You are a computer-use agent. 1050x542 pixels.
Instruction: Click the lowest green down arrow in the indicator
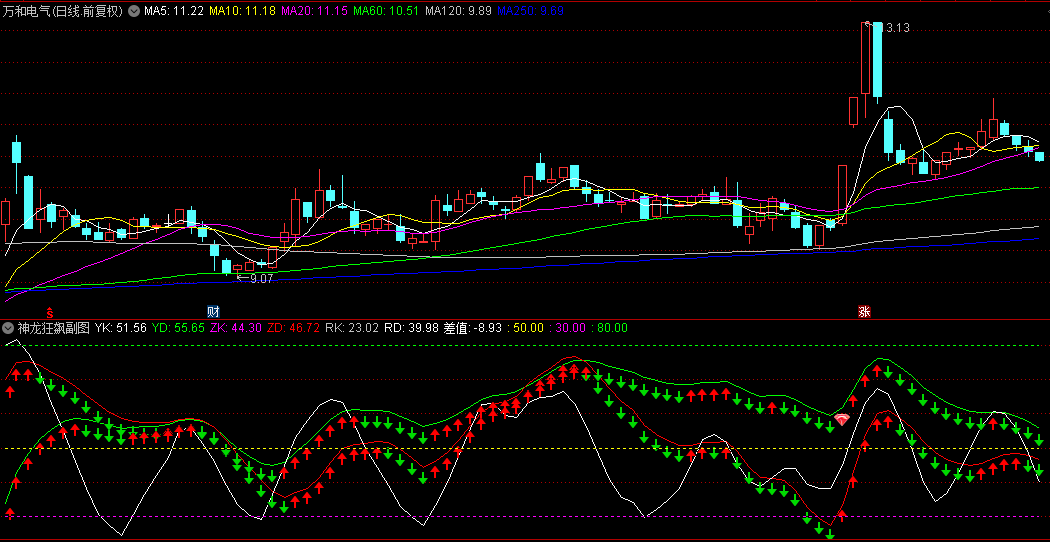830,535
